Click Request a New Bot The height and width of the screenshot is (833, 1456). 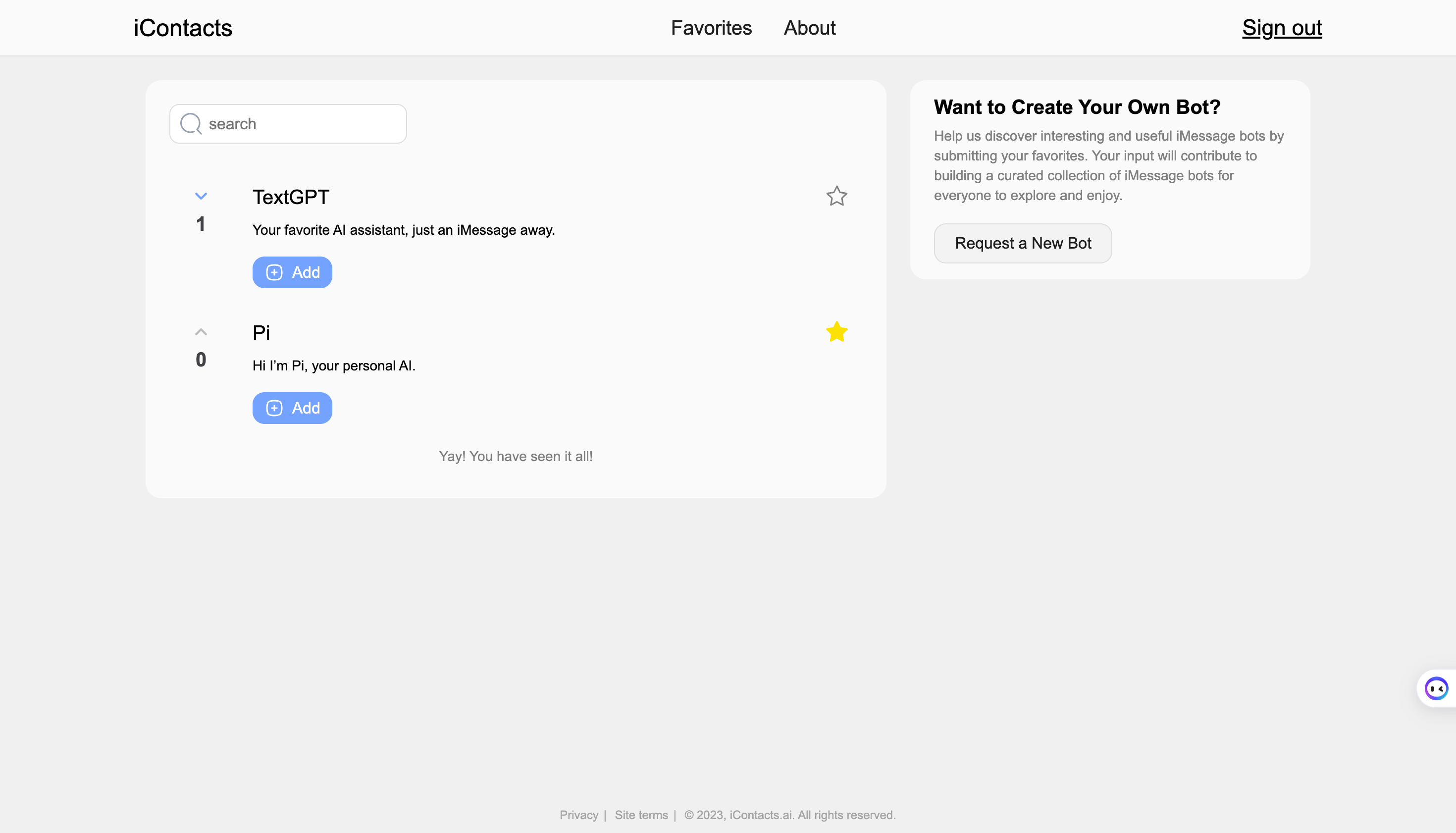[x=1023, y=243]
